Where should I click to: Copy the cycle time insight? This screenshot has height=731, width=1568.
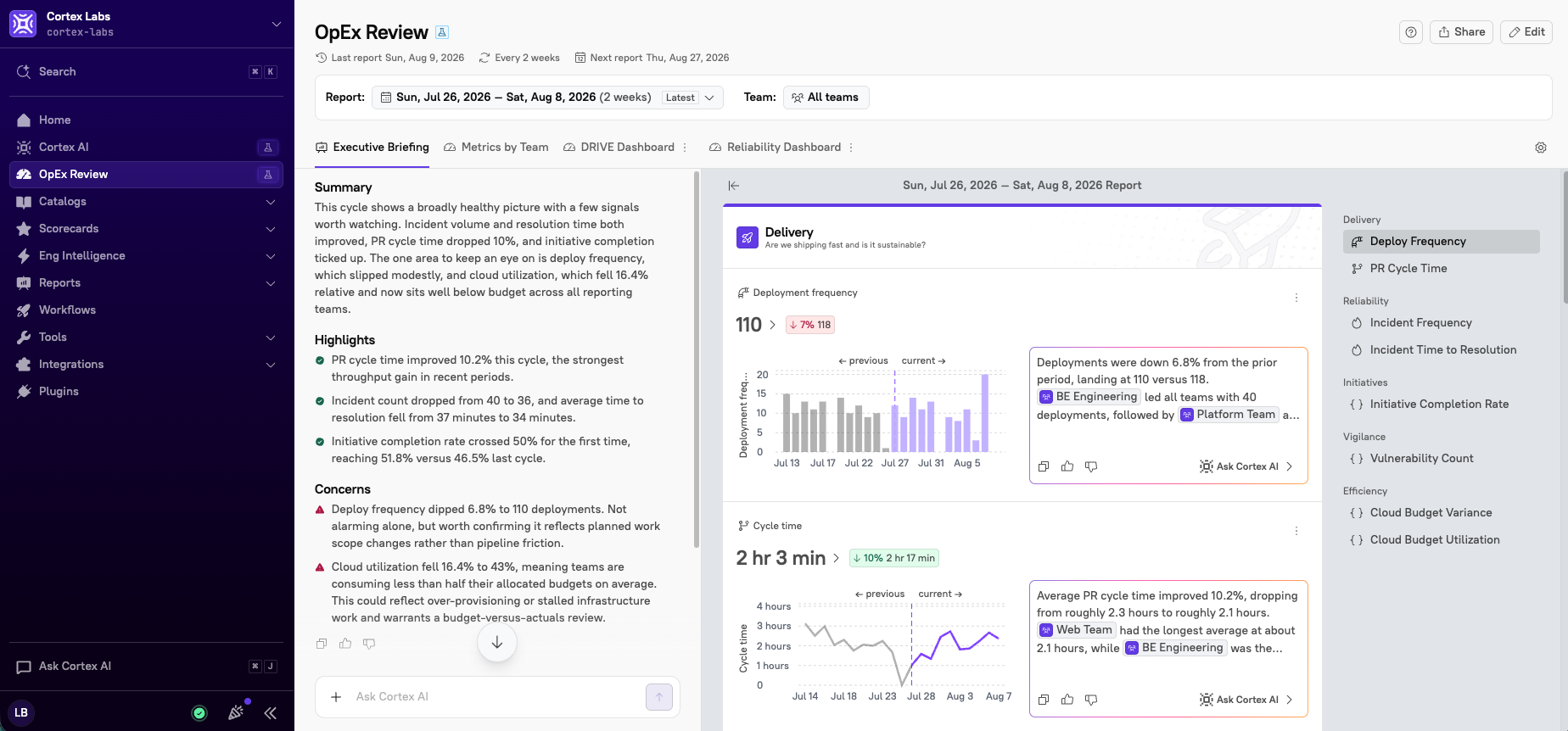point(1044,700)
